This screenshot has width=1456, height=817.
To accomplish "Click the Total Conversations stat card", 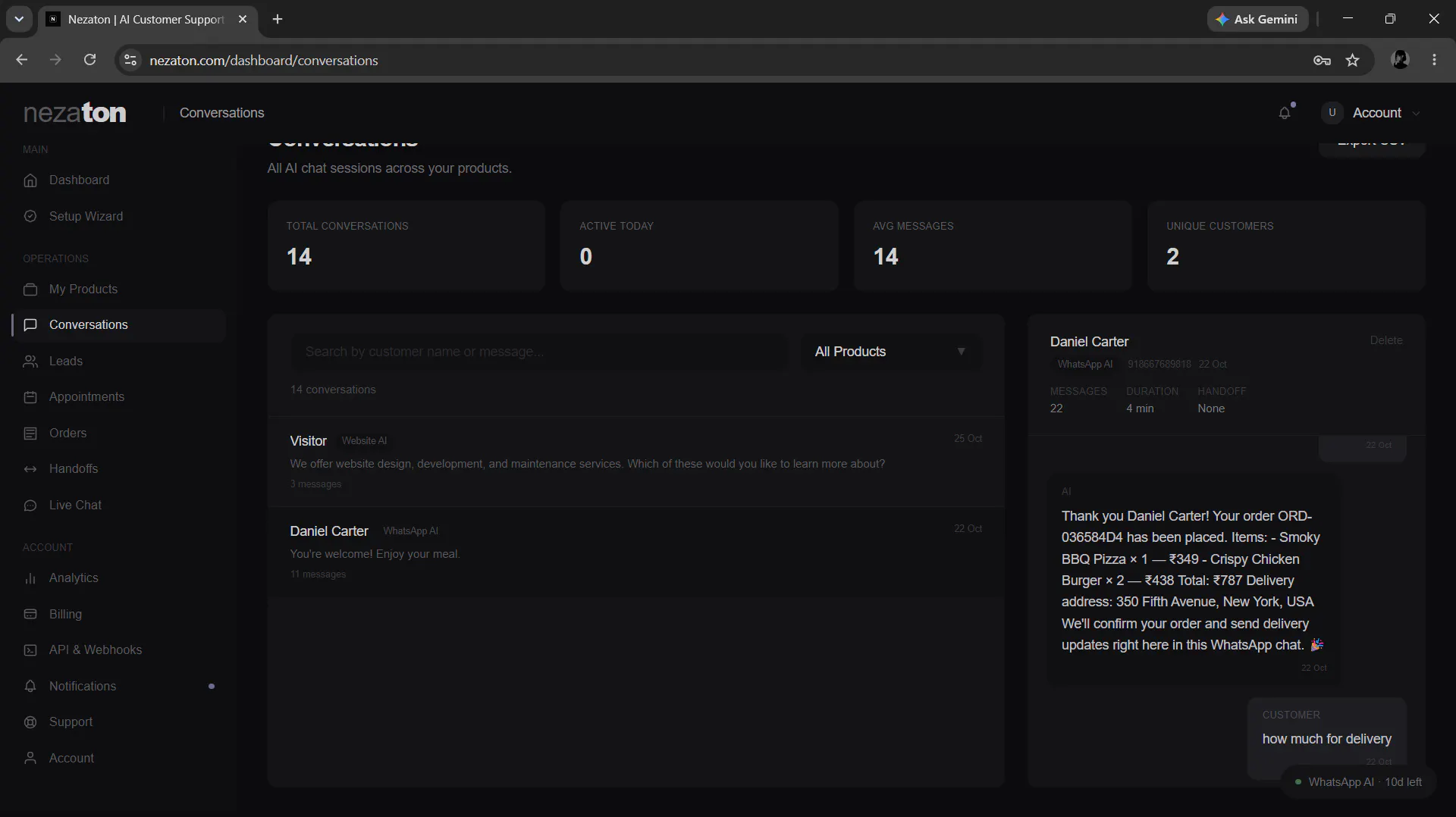I will click(x=406, y=246).
